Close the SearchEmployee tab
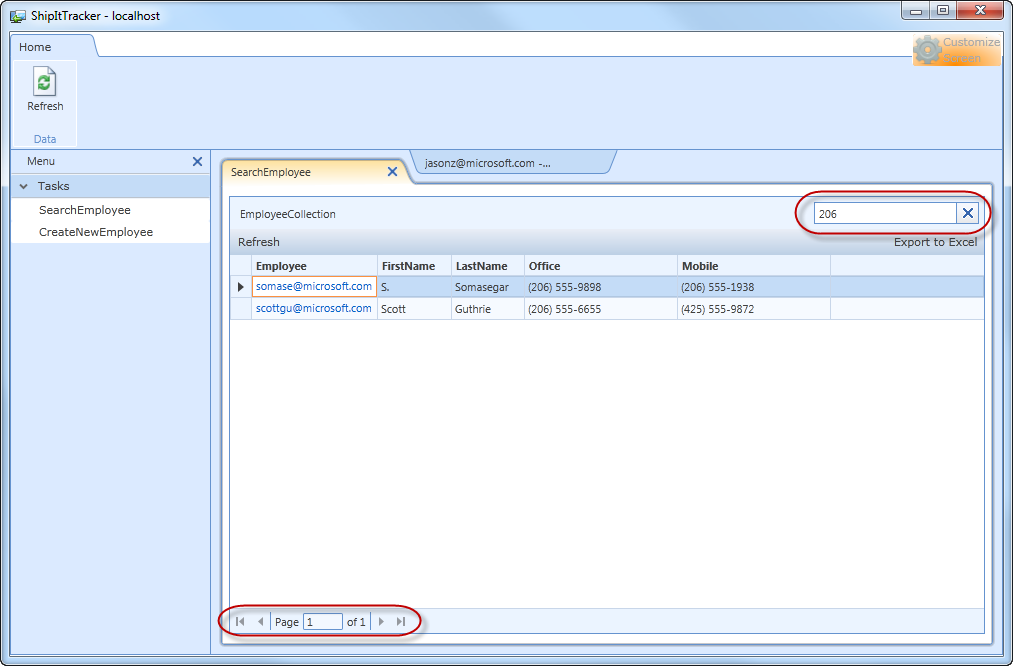Image resolution: width=1013 pixels, height=666 pixels. click(x=392, y=171)
